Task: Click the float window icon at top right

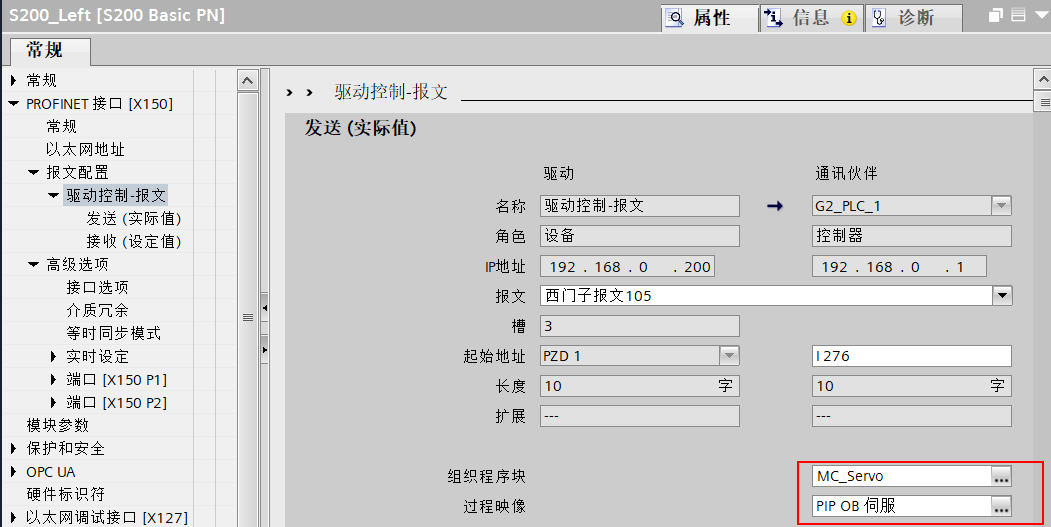Action: [x=997, y=15]
